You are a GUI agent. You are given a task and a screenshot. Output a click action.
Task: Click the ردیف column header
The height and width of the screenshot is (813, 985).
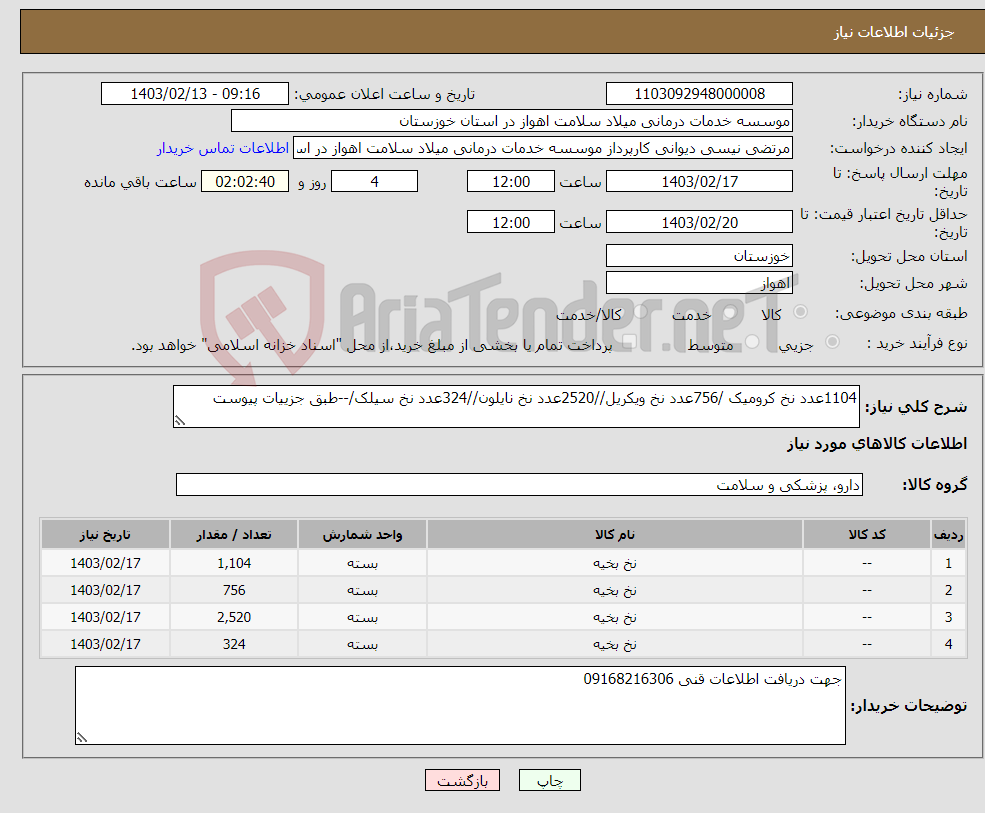pyautogui.click(x=949, y=535)
